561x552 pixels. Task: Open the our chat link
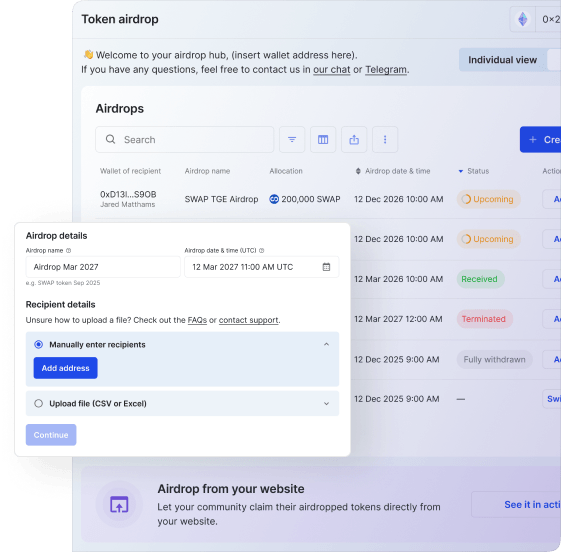[x=332, y=69]
